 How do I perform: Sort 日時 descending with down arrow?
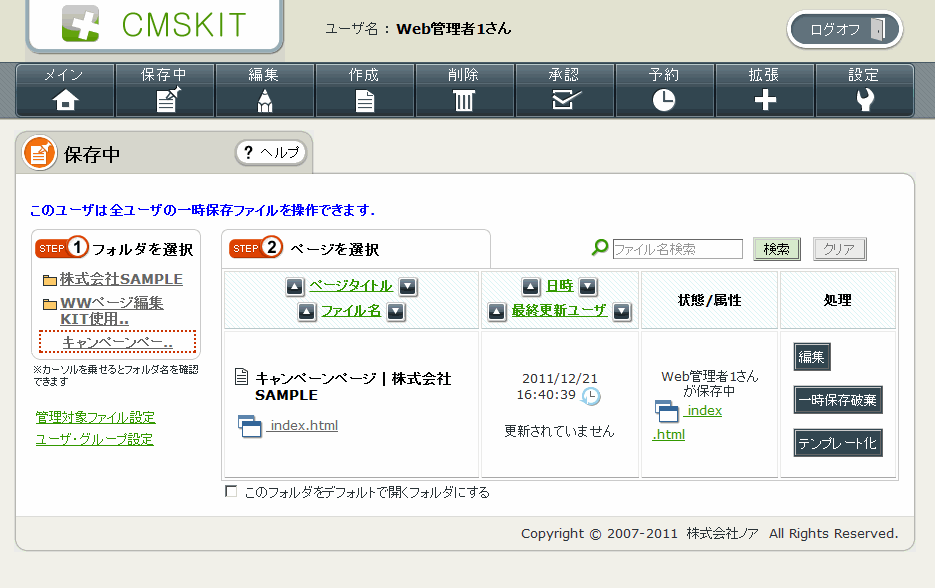point(588,287)
